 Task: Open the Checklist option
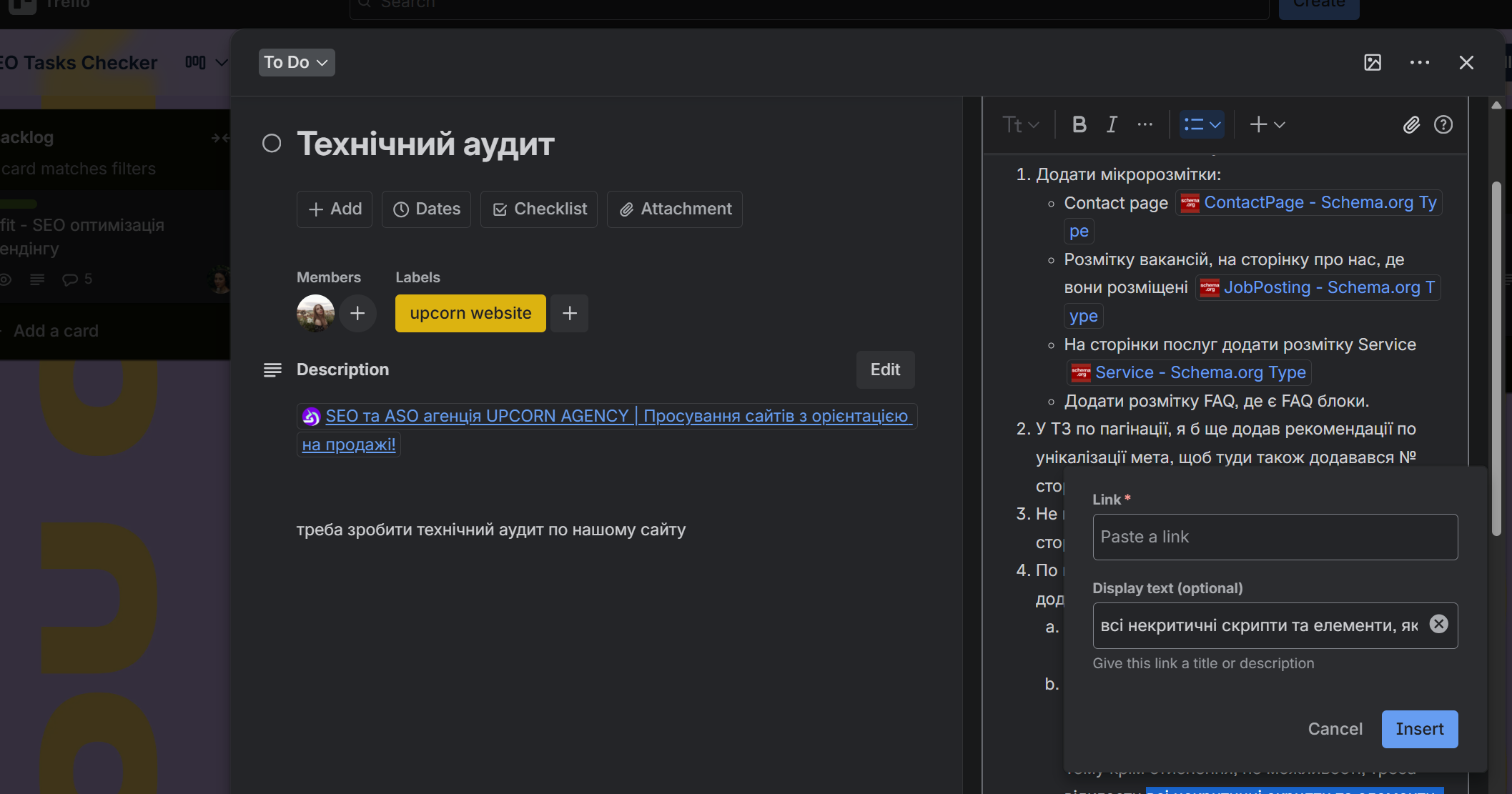(539, 209)
